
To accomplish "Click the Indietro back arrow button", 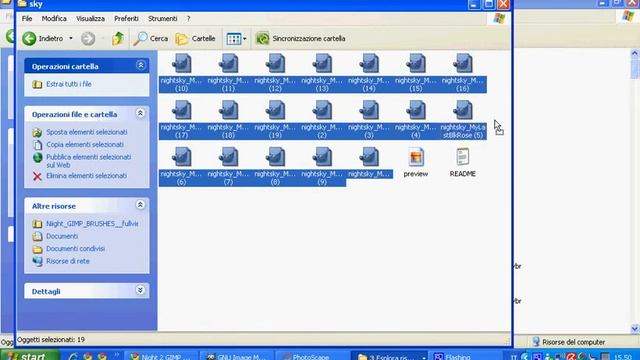I will tap(42, 38).
